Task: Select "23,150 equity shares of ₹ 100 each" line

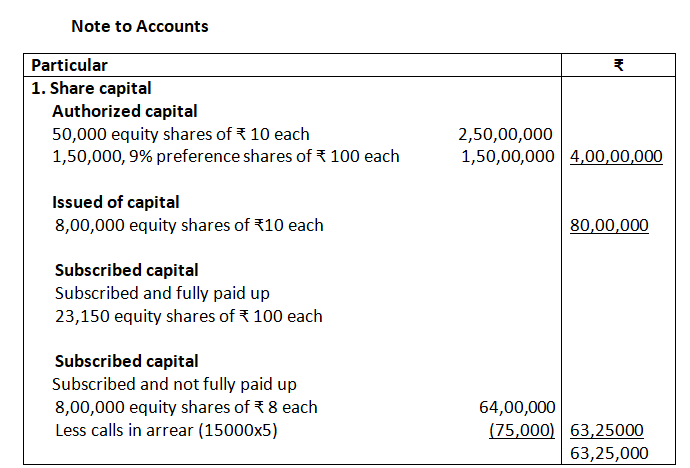Action: [x=188, y=316]
